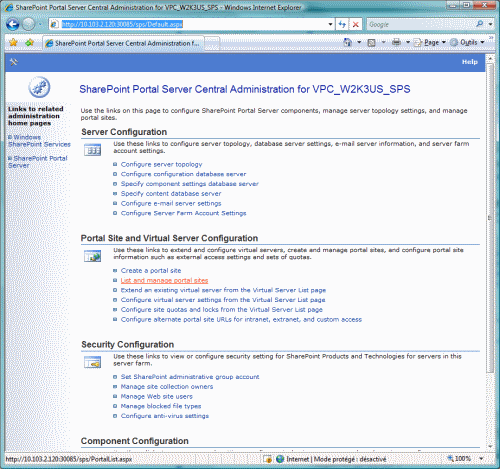Click the browser Forward arrow button
This screenshot has height=469, width=500.
pos(29,24)
